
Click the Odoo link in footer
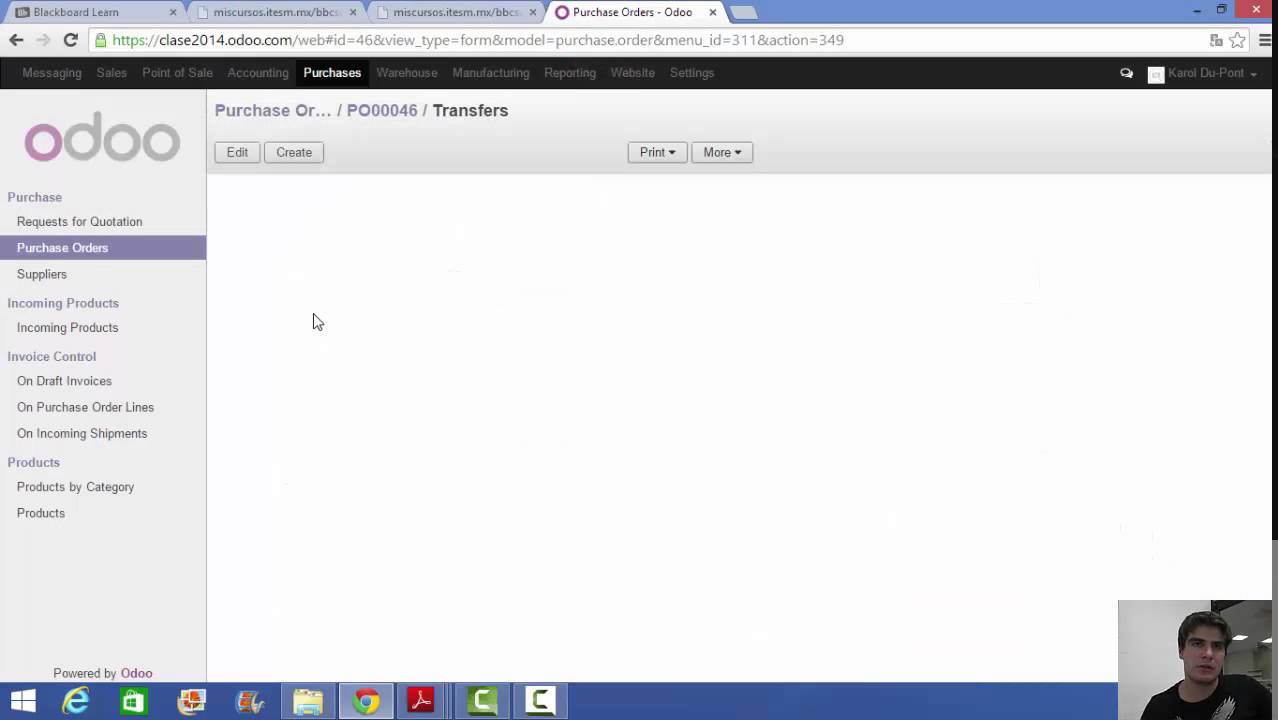[137, 673]
